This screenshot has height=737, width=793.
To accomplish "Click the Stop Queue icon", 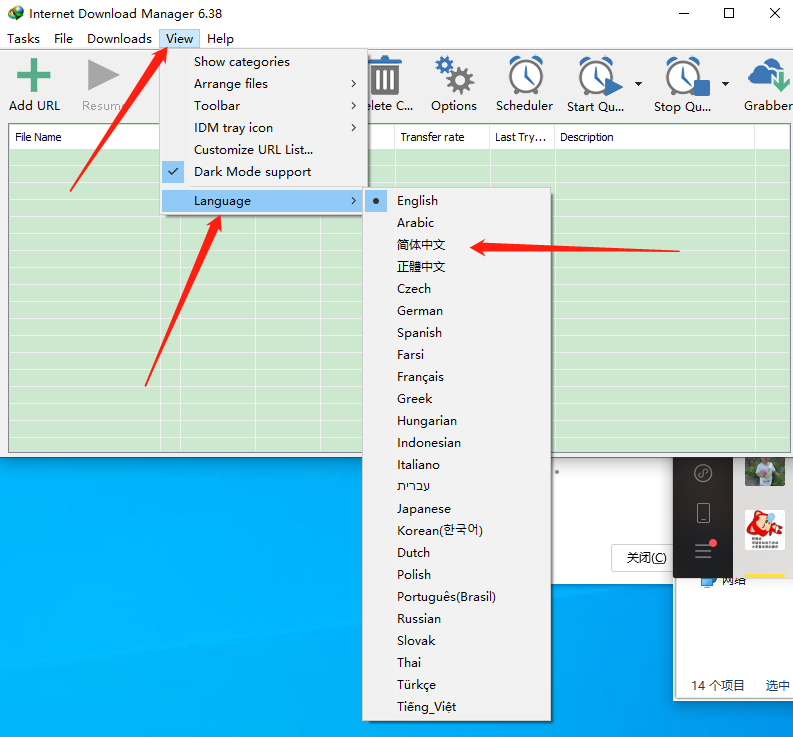I will coord(687,77).
